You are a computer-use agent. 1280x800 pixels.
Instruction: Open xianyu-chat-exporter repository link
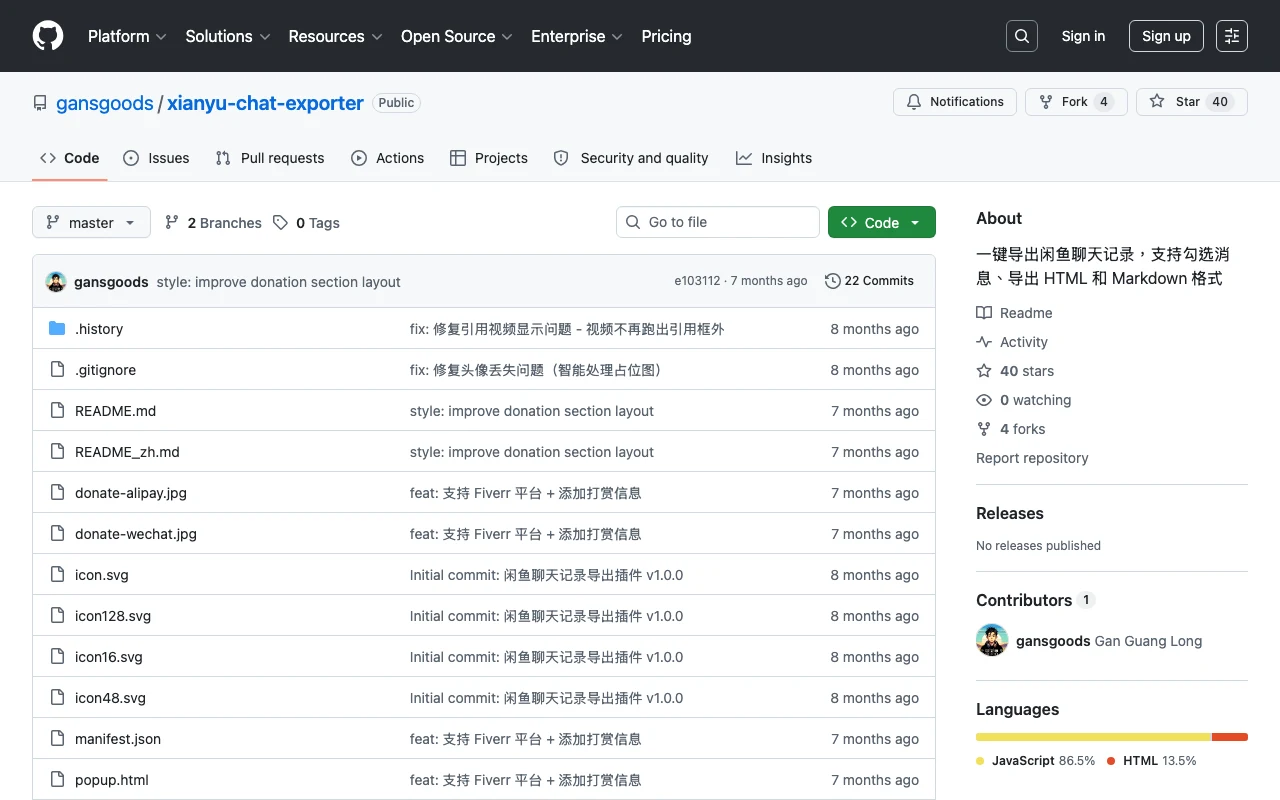[265, 103]
